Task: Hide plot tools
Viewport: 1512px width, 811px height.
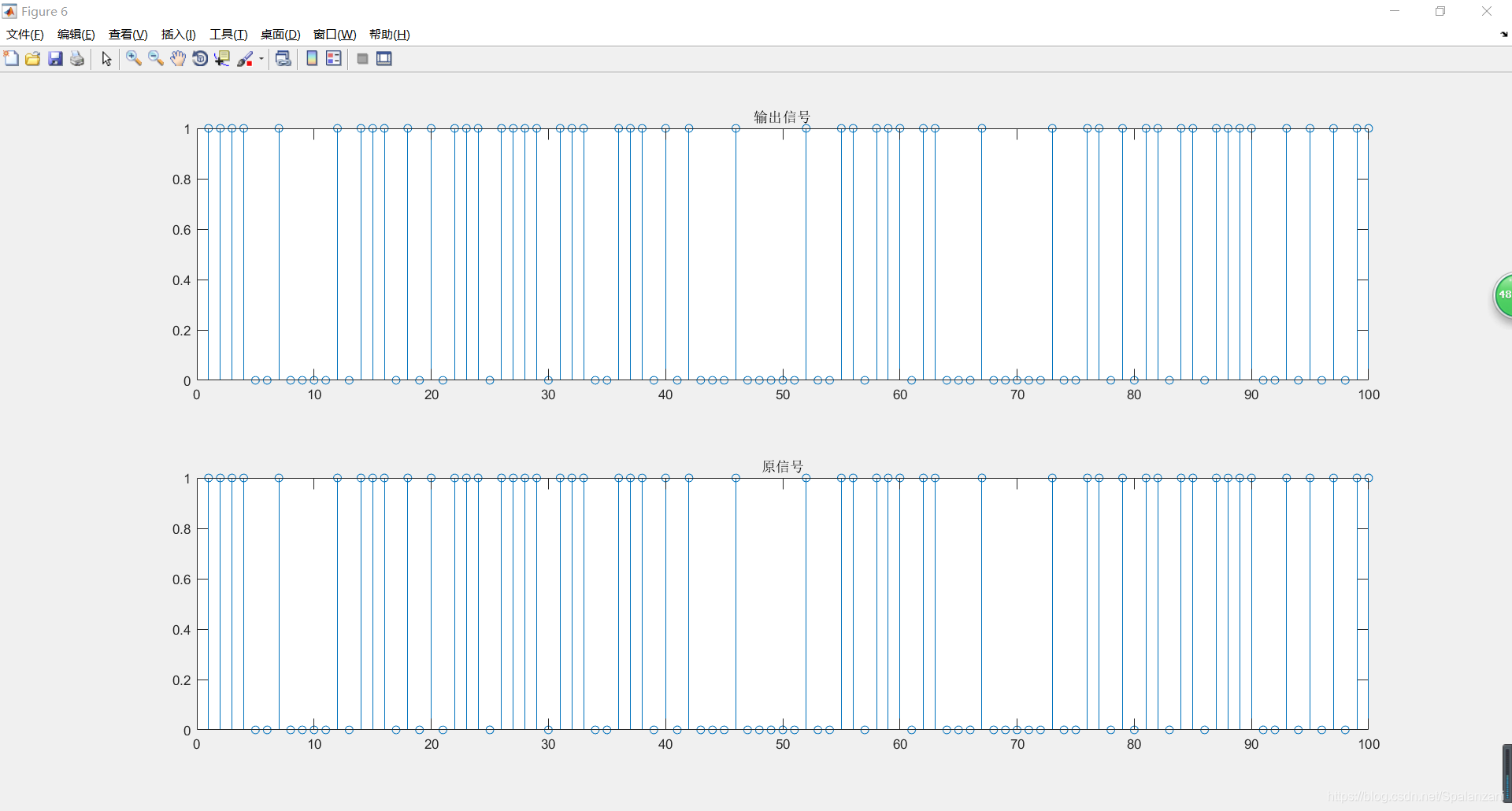Action: [362, 59]
